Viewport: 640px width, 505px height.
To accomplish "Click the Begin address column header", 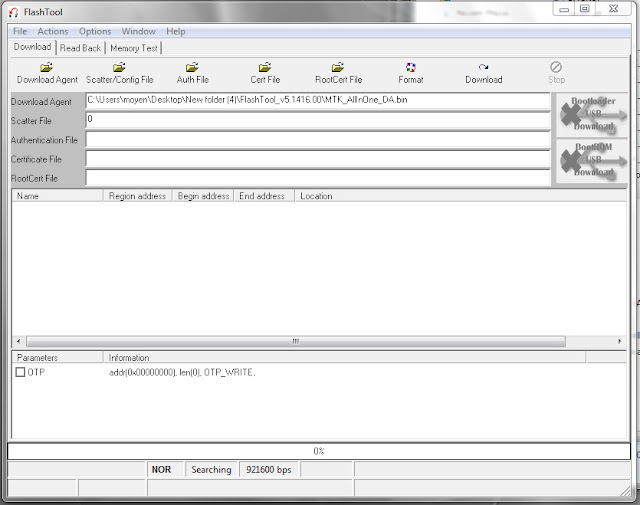I will click(203, 196).
